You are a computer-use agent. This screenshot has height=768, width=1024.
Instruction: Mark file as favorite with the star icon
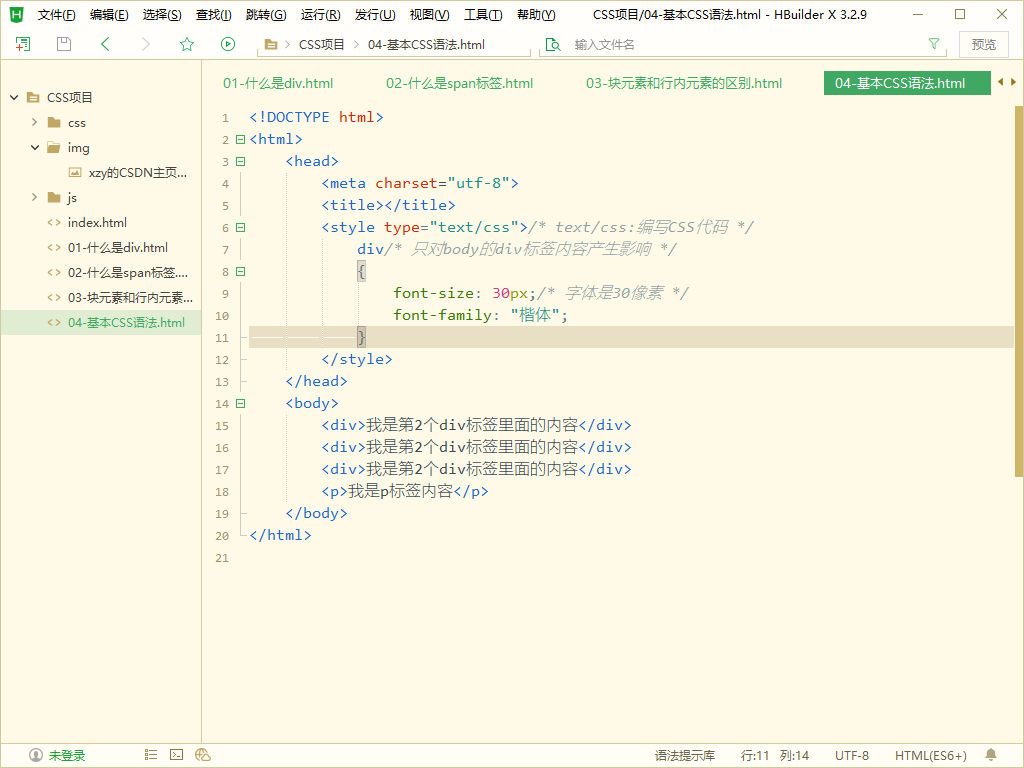tap(187, 44)
